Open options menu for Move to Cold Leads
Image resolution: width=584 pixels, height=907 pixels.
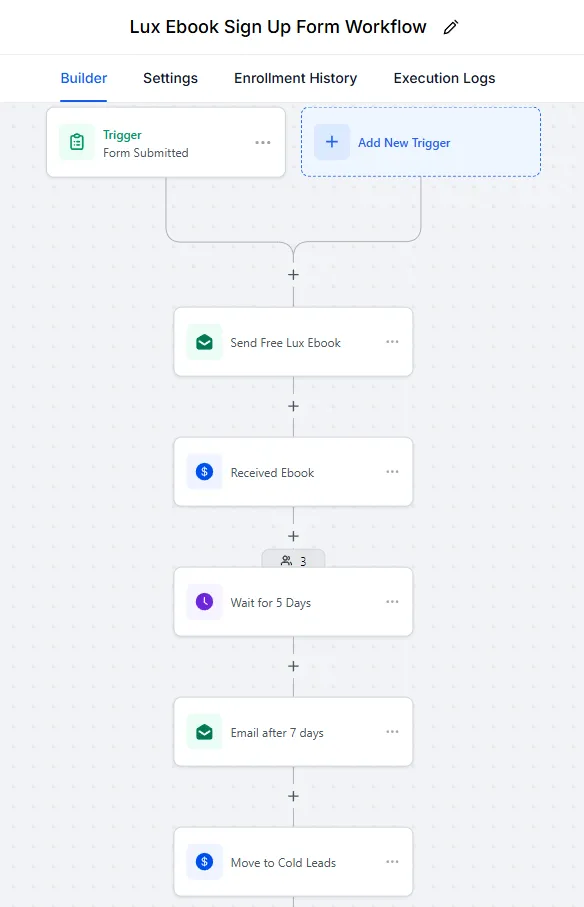(x=393, y=862)
